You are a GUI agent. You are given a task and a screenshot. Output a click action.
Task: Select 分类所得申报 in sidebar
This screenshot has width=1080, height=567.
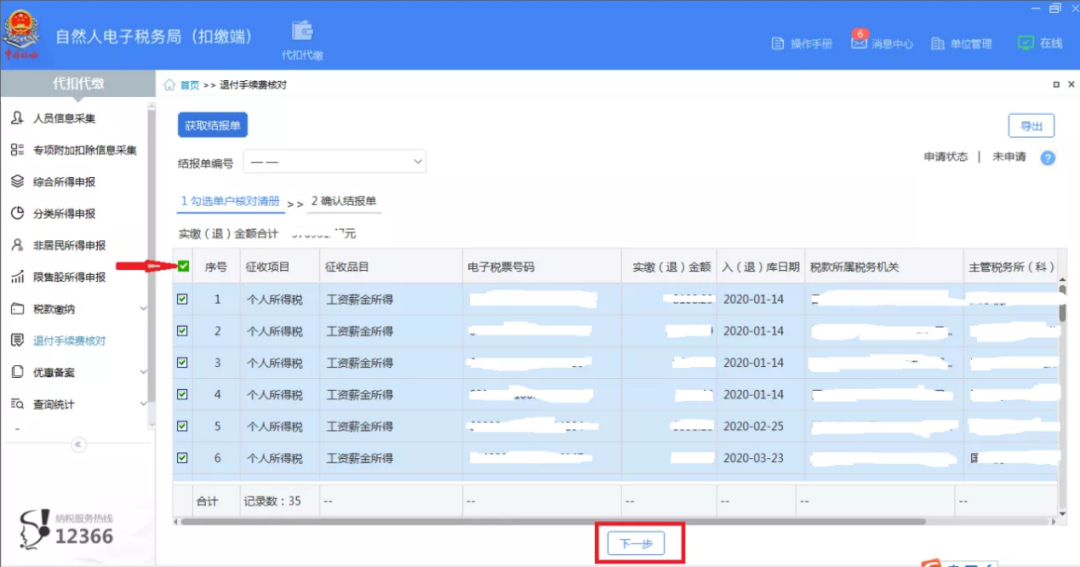point(64,214)
